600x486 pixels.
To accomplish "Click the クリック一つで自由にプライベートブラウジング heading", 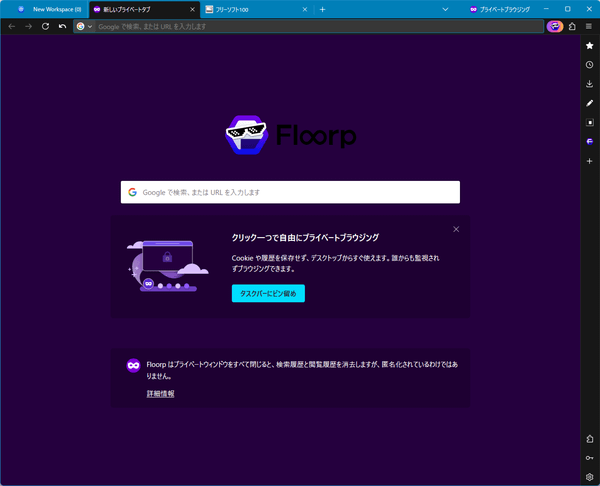I will click(x=305, y=238).
